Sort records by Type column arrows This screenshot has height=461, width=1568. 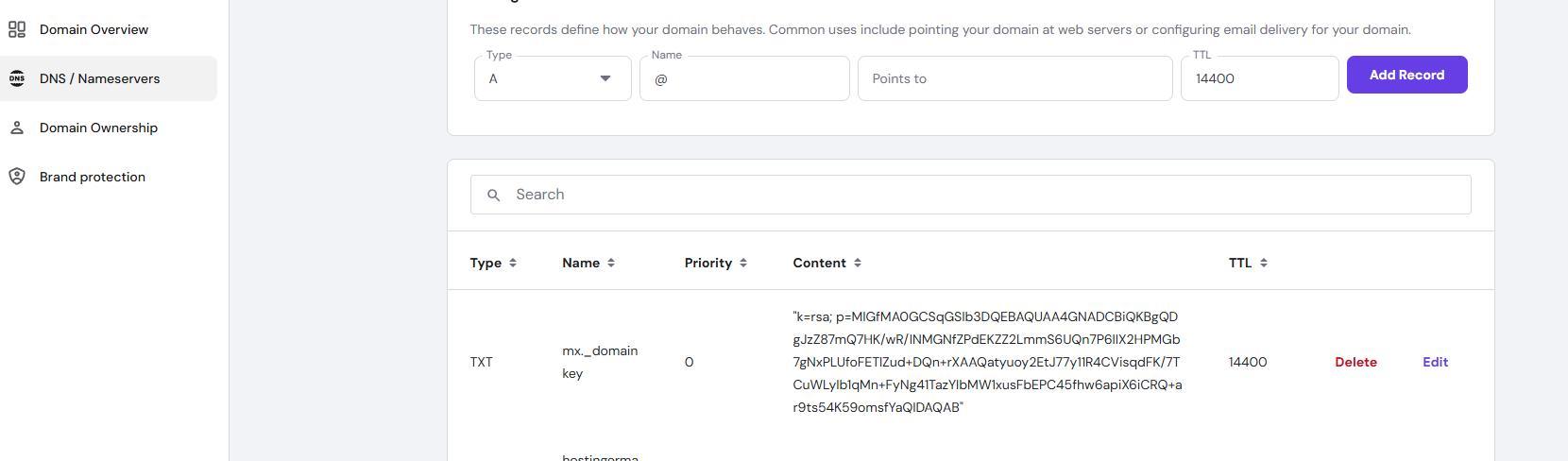point(513,263)
